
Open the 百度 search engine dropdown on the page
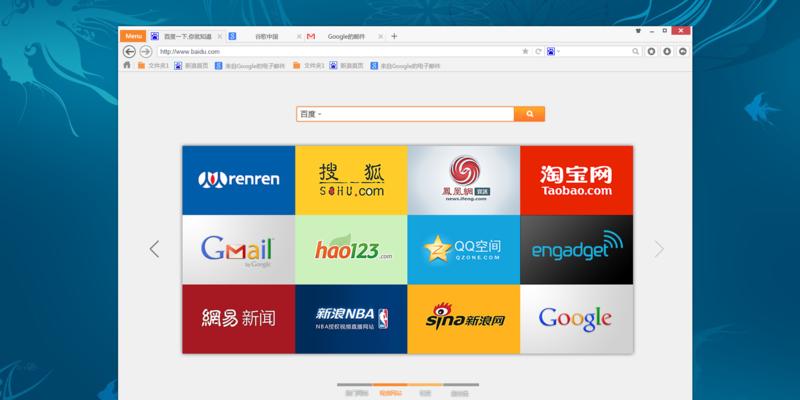[x=311, y=114]
